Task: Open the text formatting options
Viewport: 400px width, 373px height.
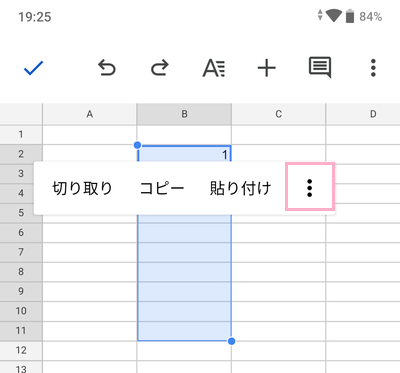Action: (214, 68)
